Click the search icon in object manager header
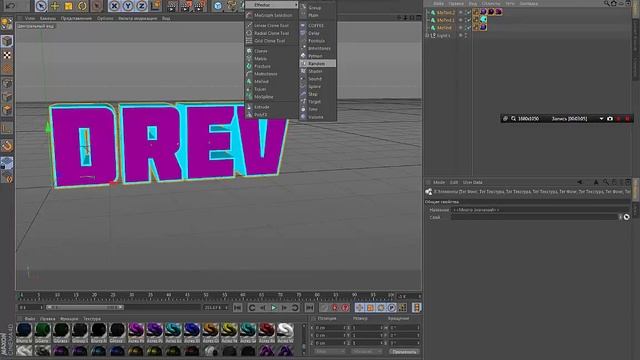This screenshot has width=640, height=360. (x=607, y=3)
